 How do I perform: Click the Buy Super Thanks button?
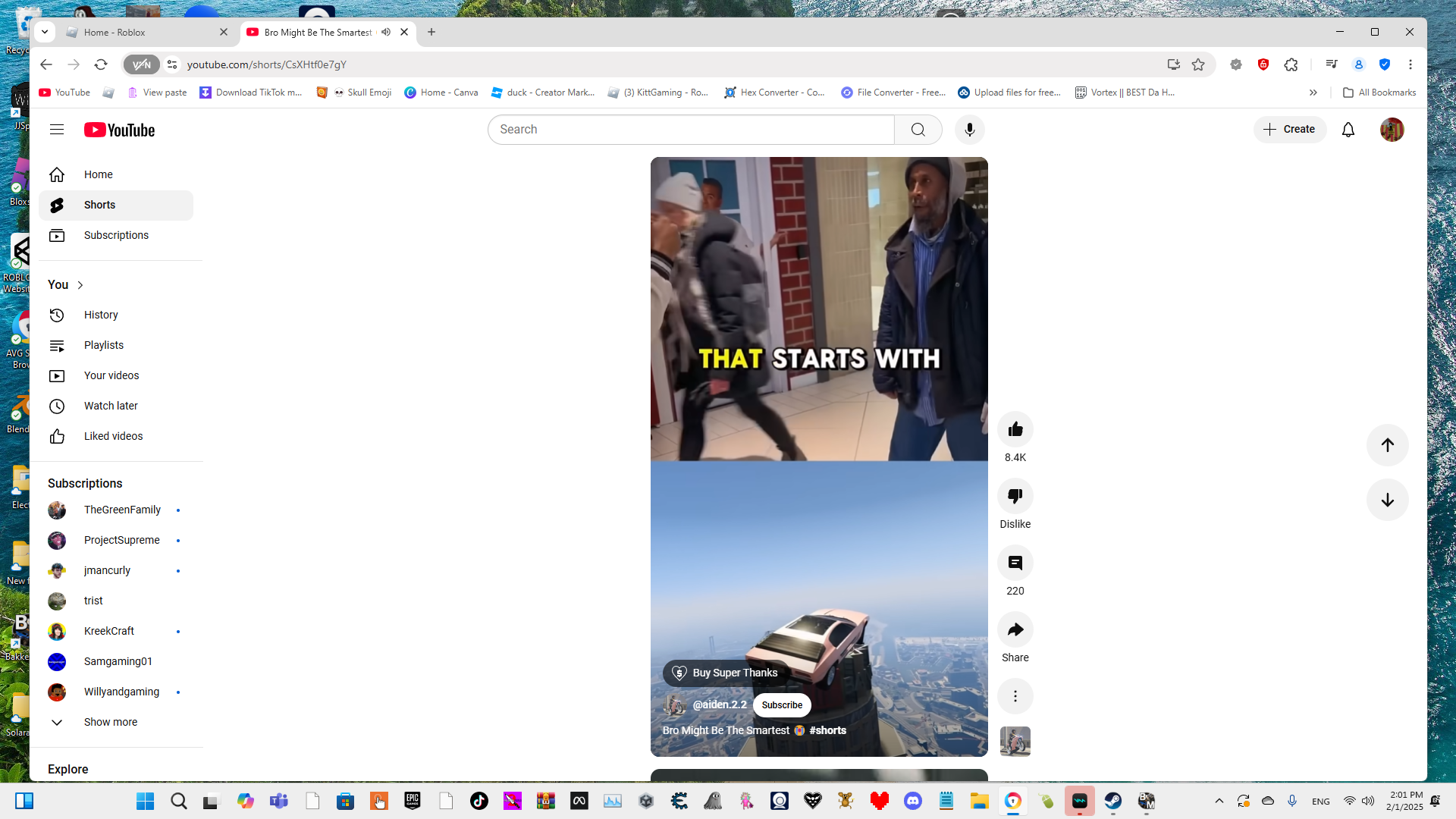tap(726, 673)
